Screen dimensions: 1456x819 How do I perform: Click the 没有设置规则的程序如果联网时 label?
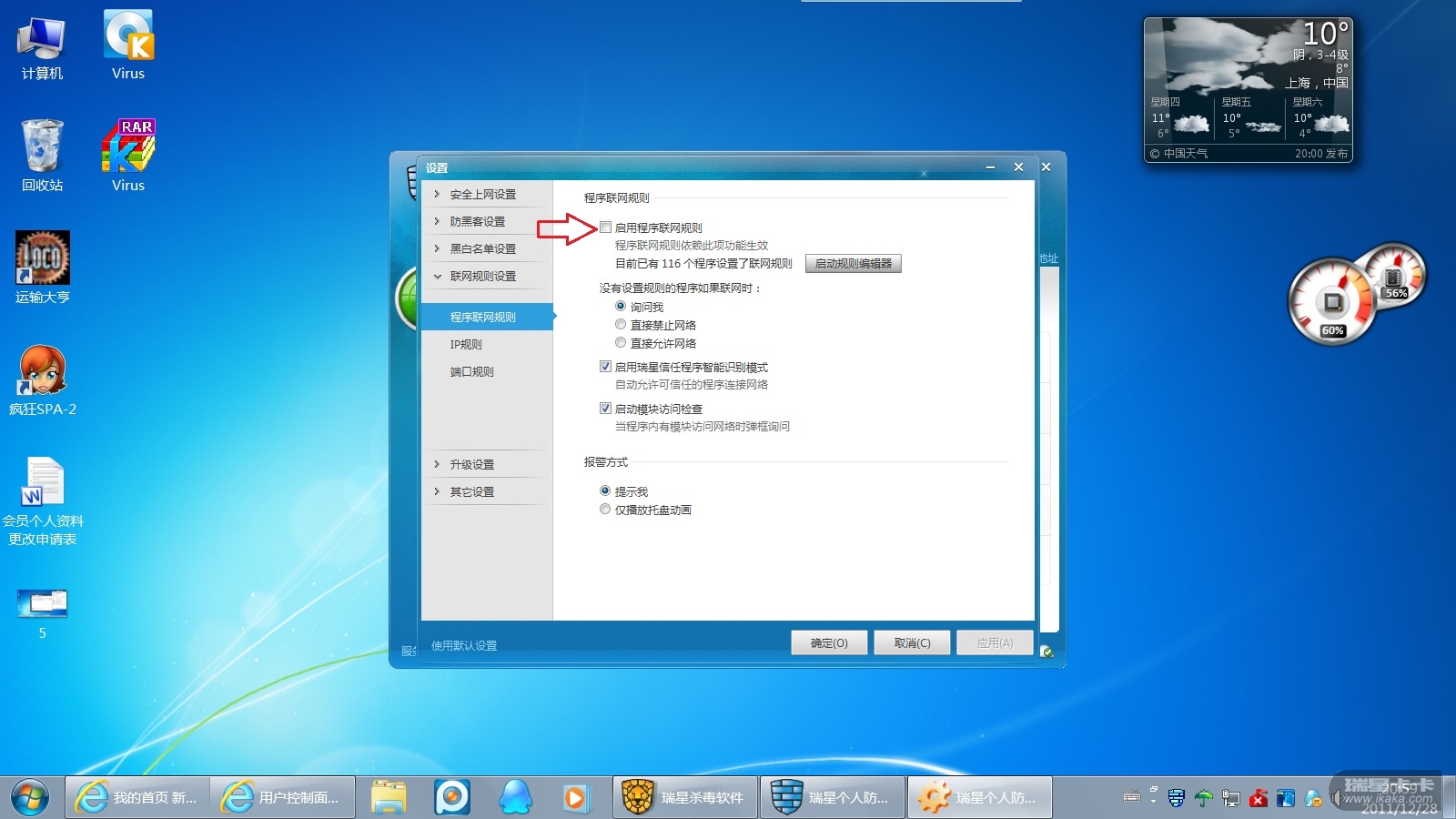[680, 288]
